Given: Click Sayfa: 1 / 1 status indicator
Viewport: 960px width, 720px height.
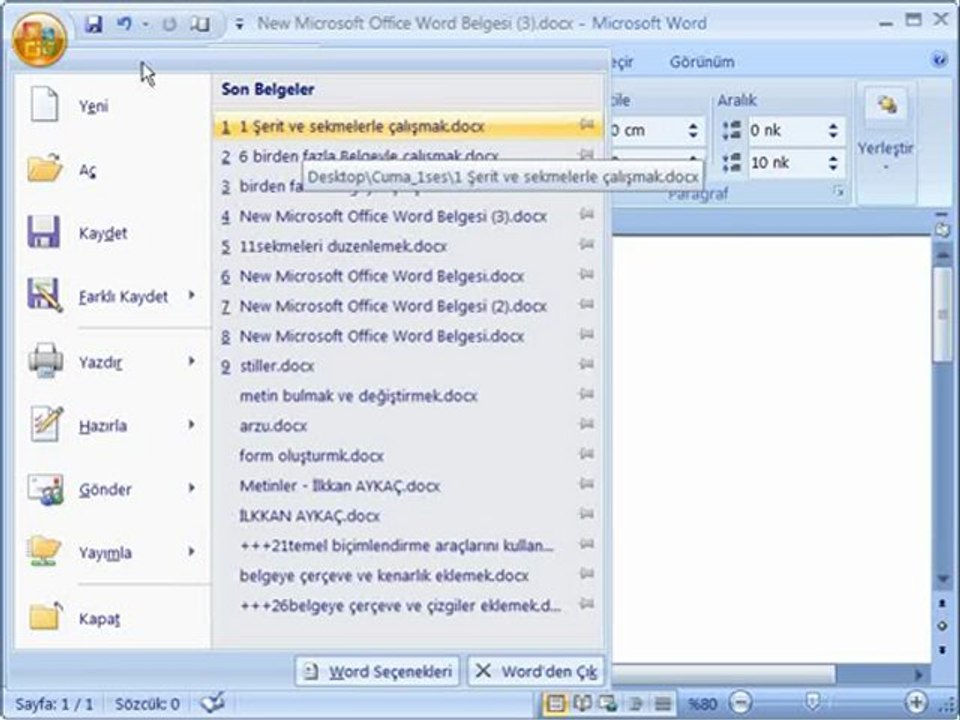Looking at the screenshot, I should tap(54, 704).
